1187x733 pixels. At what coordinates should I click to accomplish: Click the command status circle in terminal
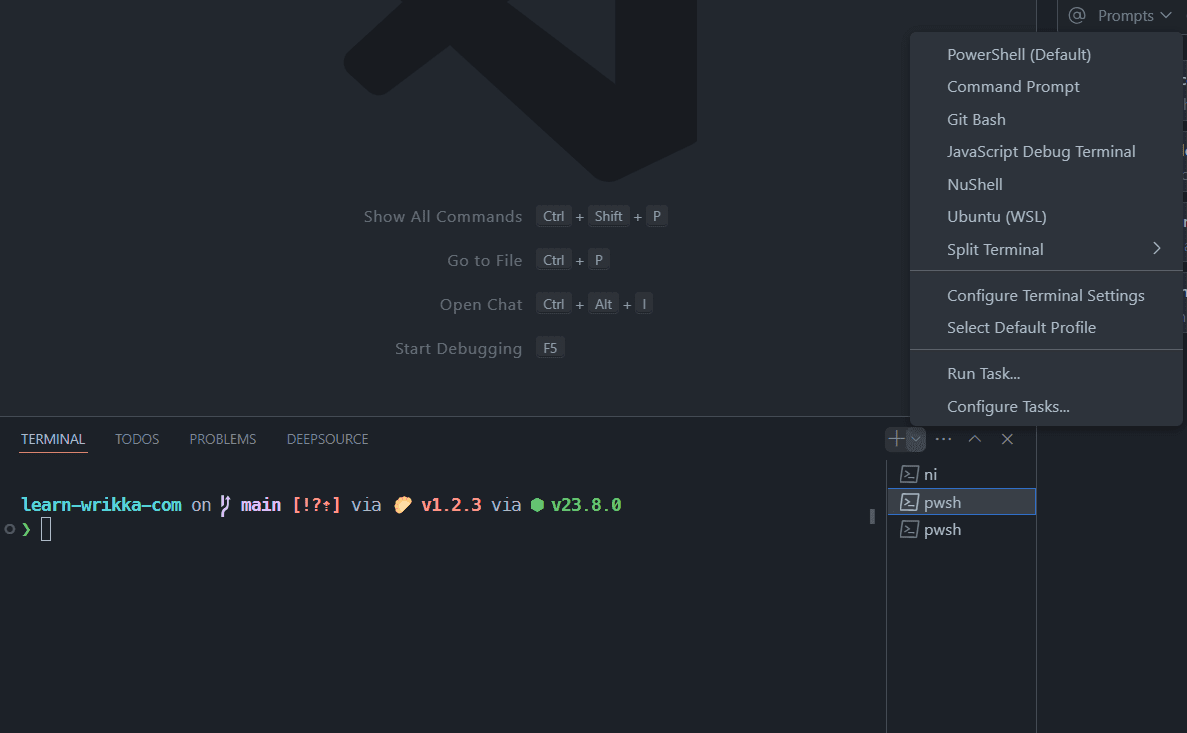point(10,529)
